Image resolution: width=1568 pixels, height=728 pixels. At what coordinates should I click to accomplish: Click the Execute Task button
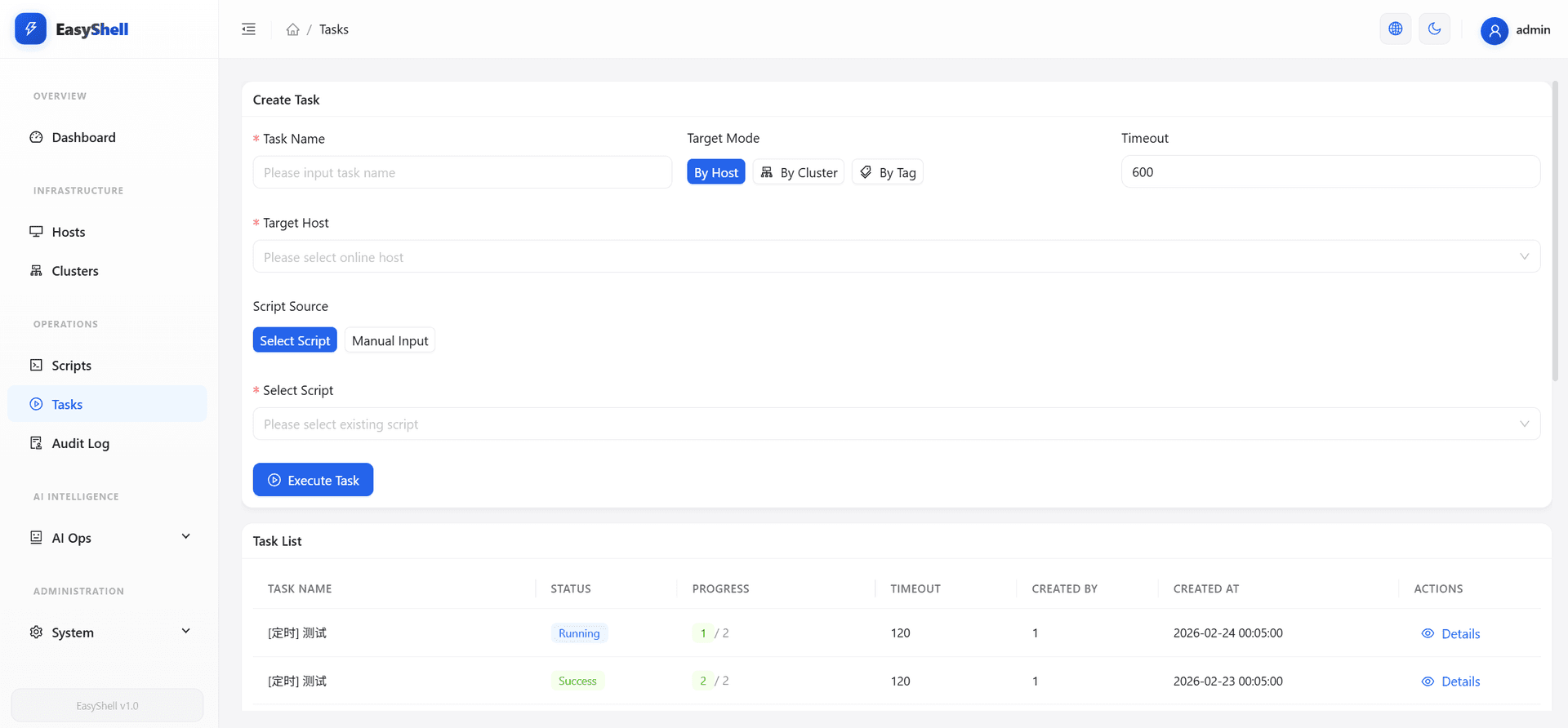tap(313, 480)
